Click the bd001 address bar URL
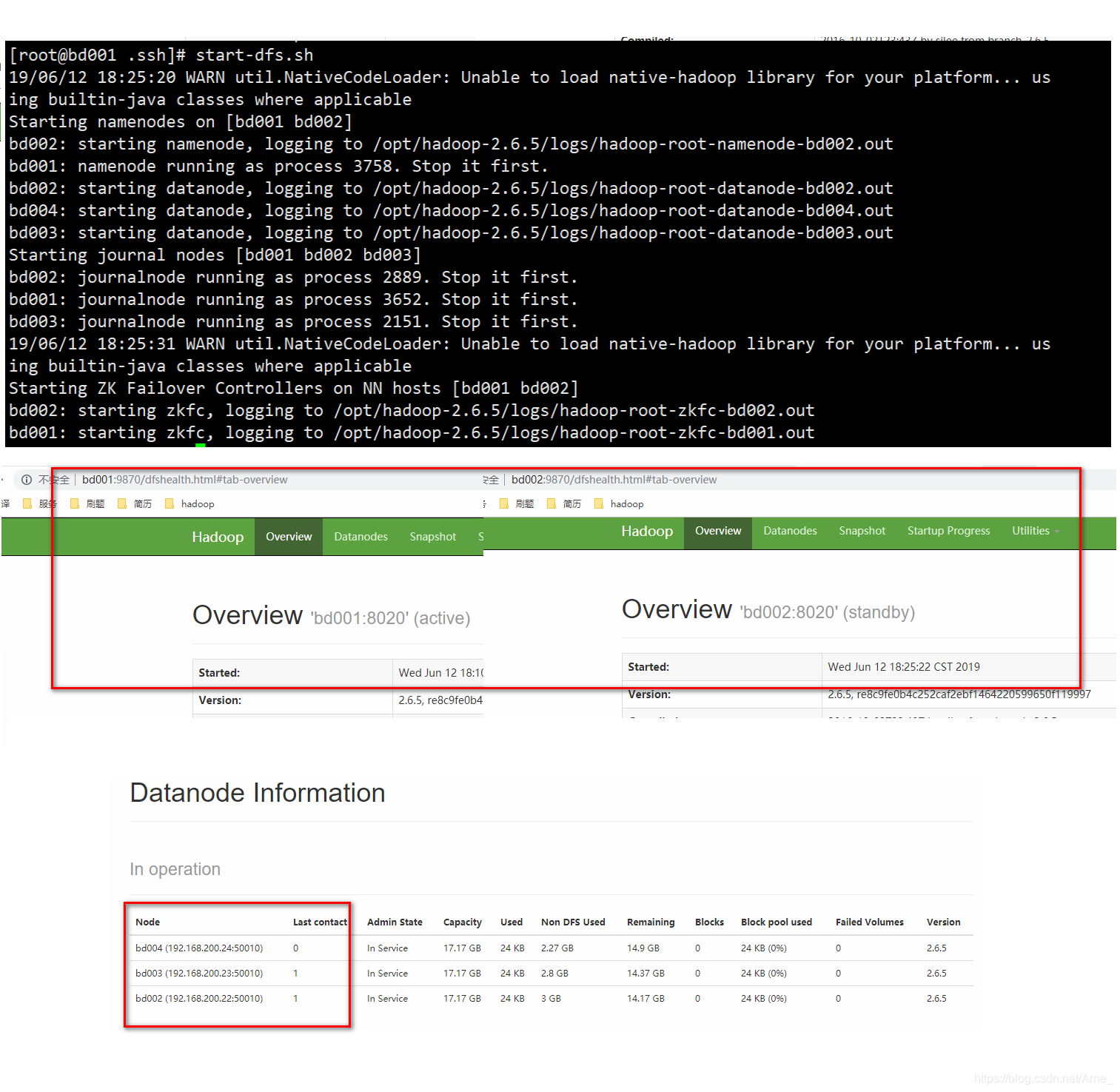Screen dimensions: 1120x1092 (x=185, y=480)
